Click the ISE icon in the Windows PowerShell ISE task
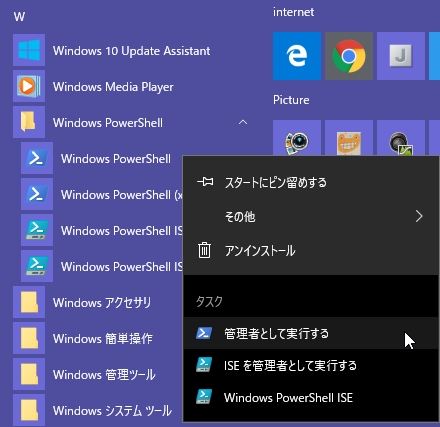The image size is (440, 427). (x=204, y=397)
